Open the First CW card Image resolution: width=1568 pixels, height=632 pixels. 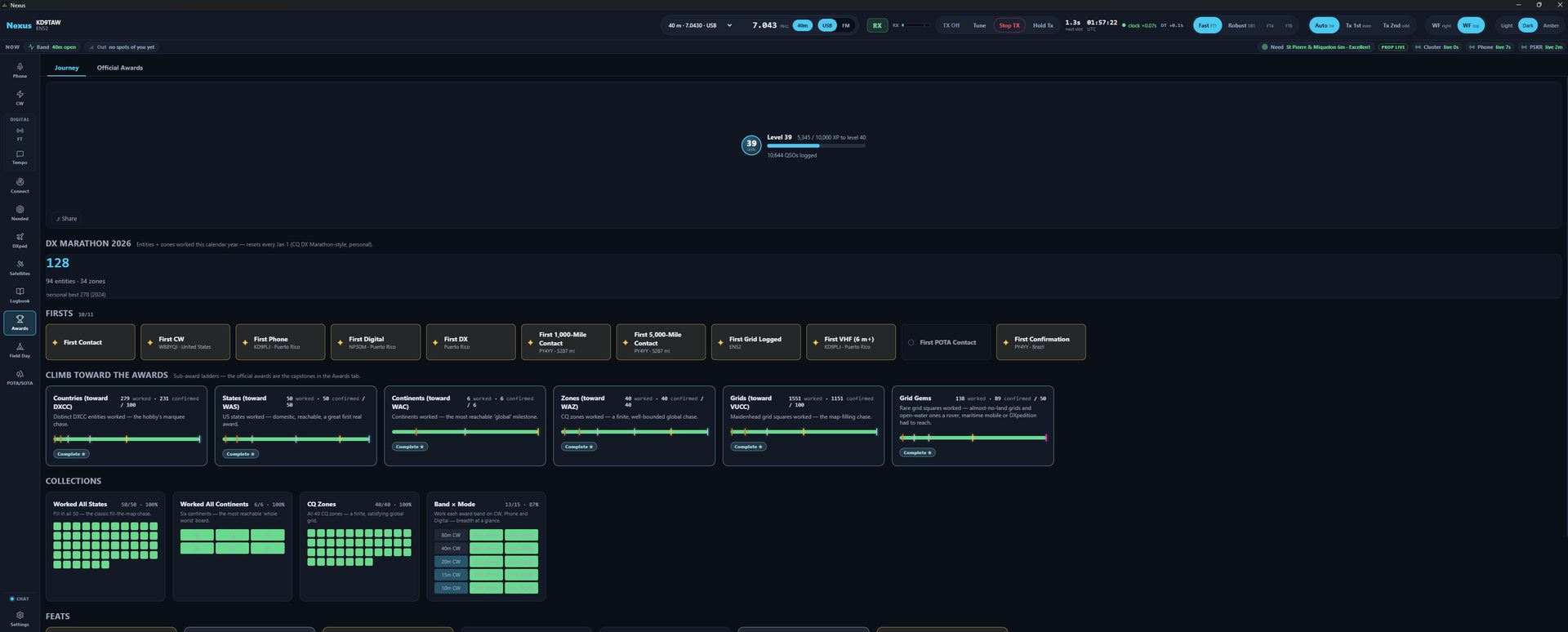coord(185,342)
